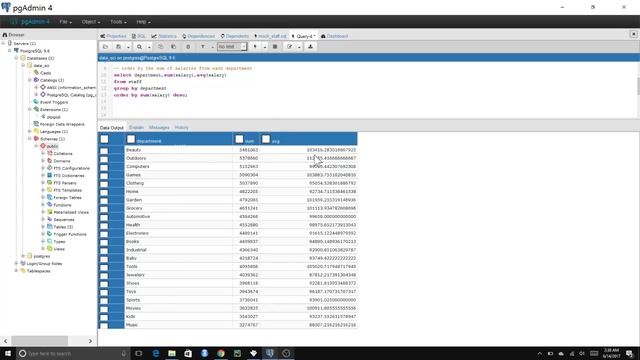Click the Copy toolbar icon
Viewport: 640px width, 360px height.
[160, 47]
